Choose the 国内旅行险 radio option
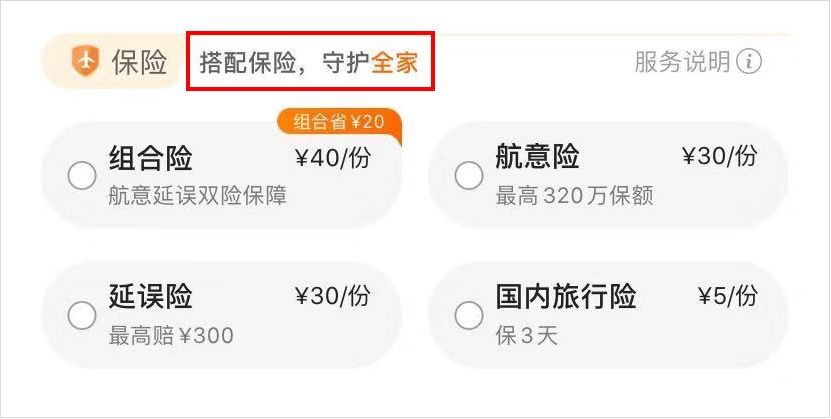Screen dimensions: 831x419 tap(468, 316)
